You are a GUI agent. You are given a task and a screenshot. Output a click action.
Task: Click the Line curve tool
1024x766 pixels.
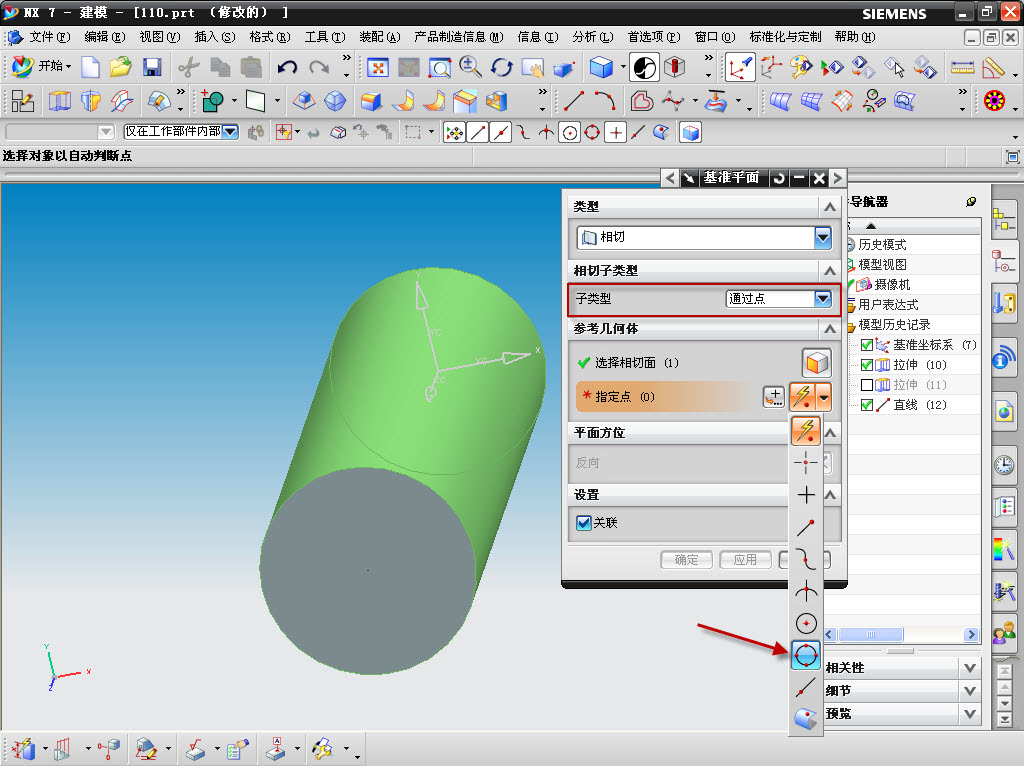pos(573,101)
